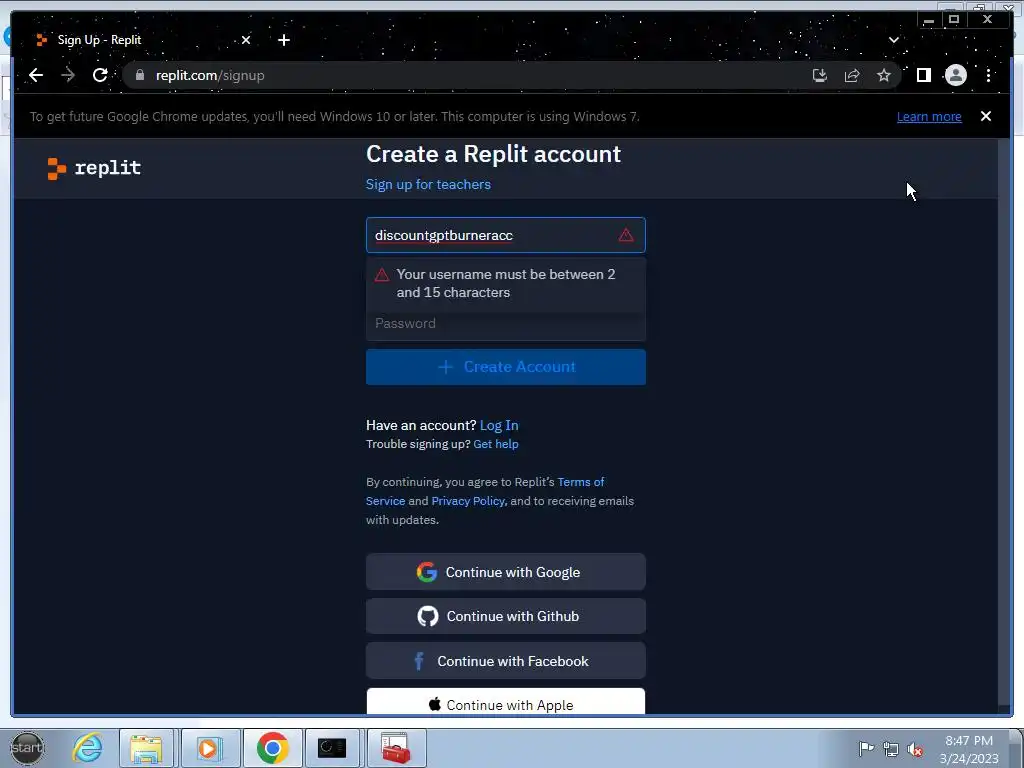The image size is (1024, 768).
Task: Open Sign up for teachers link
Action: (428, 184)
